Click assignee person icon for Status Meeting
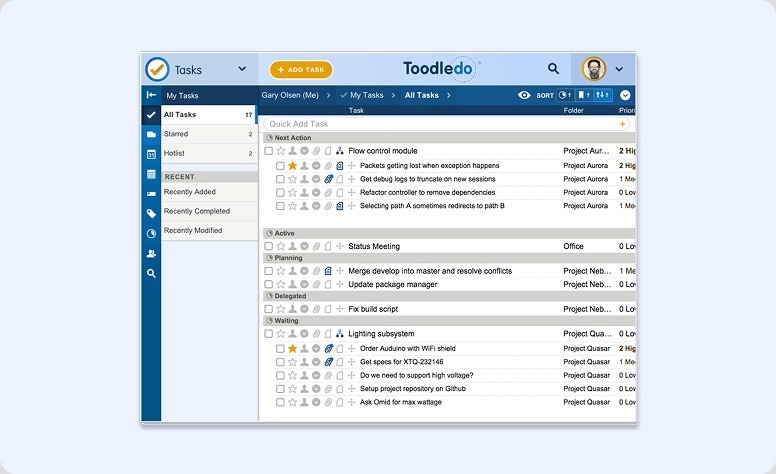This screenshot has height=474, width=776. [292, 246]
